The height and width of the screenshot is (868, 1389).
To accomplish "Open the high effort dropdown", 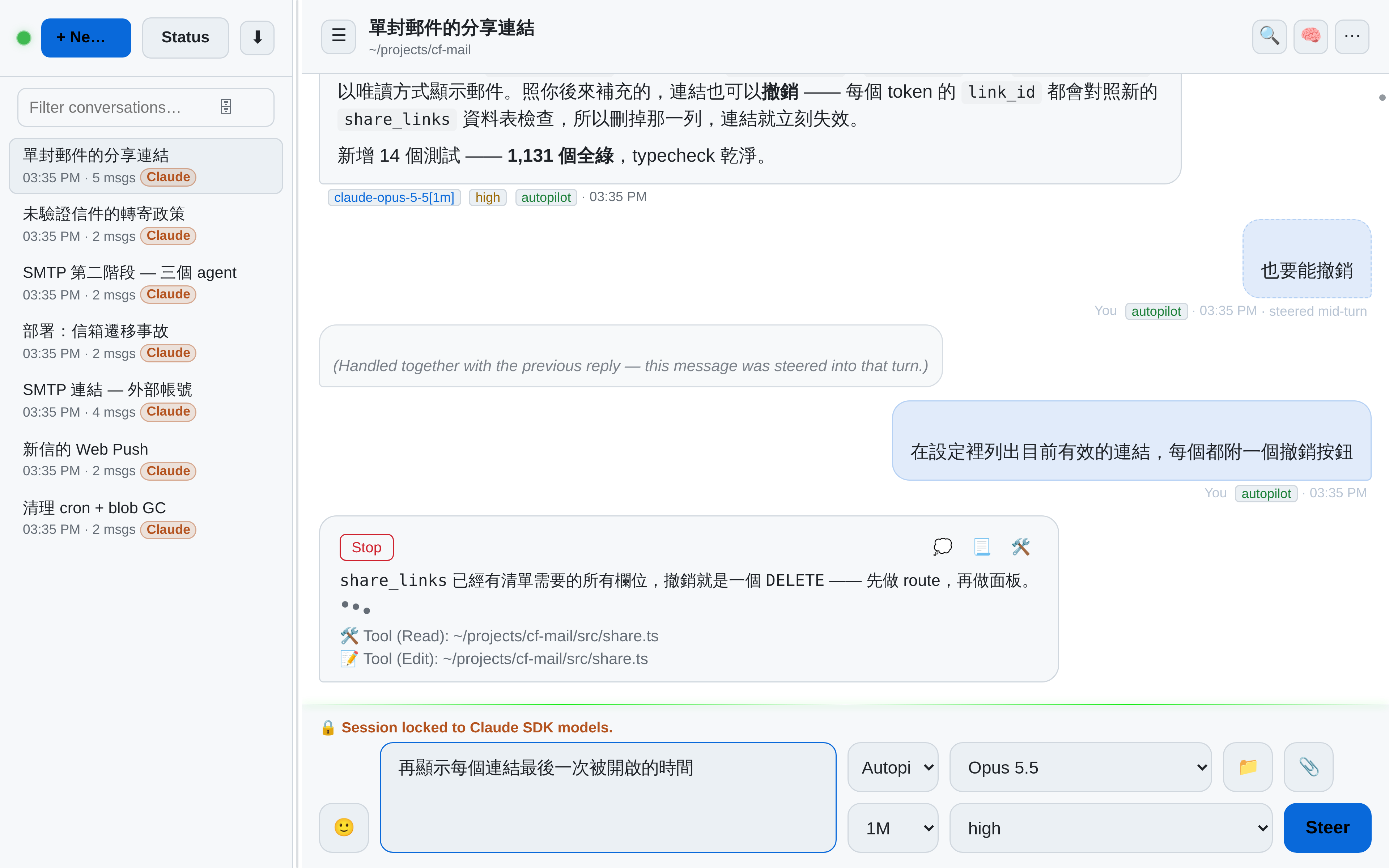I will point(1110,828).
